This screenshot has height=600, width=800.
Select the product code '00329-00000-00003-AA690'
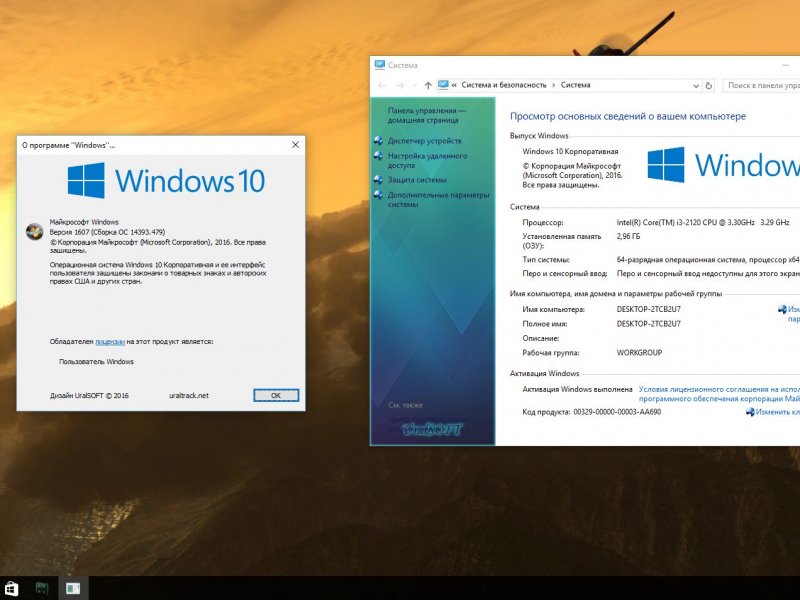(617, 412)
